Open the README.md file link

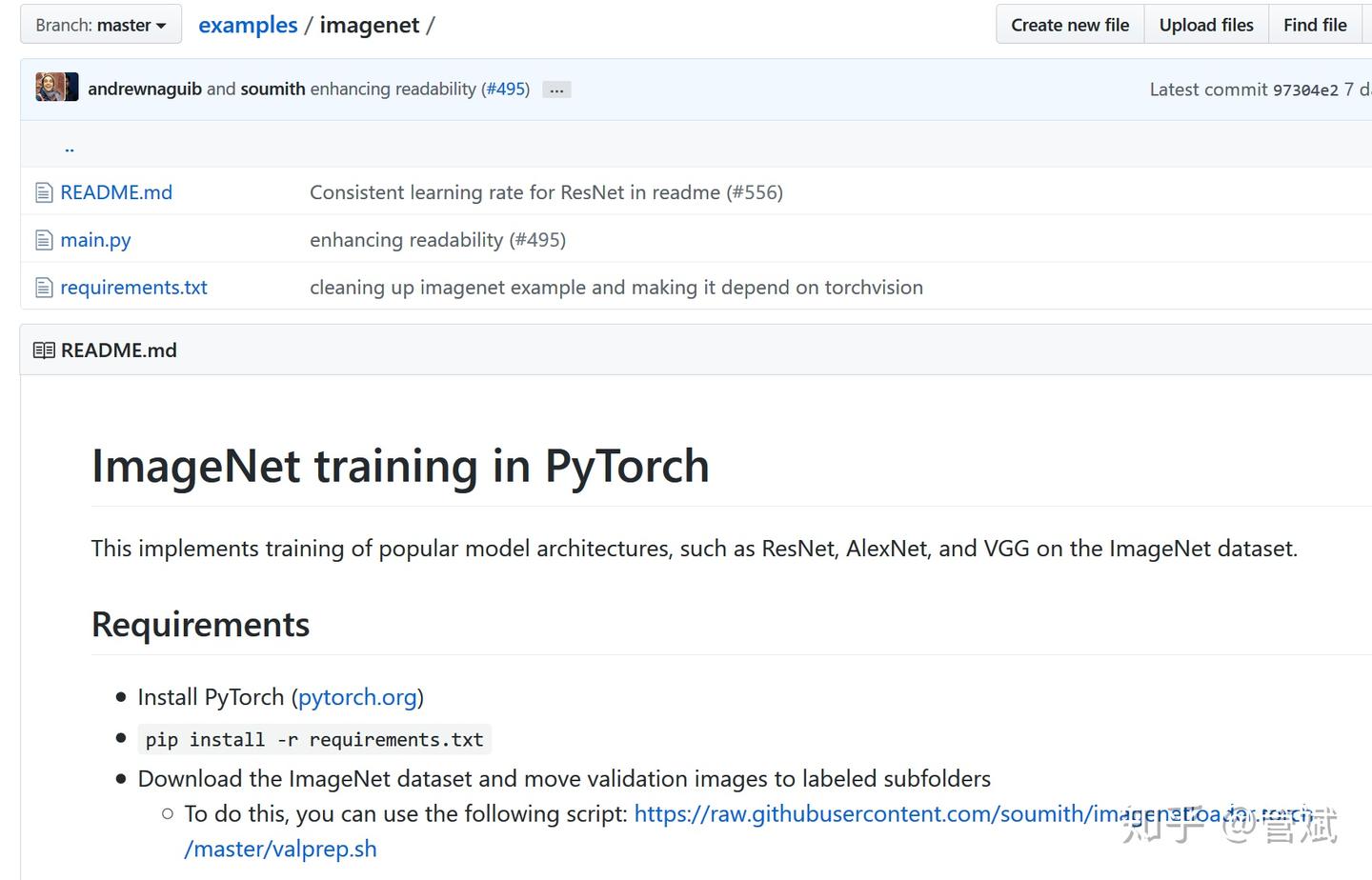[x=116, y=191]
